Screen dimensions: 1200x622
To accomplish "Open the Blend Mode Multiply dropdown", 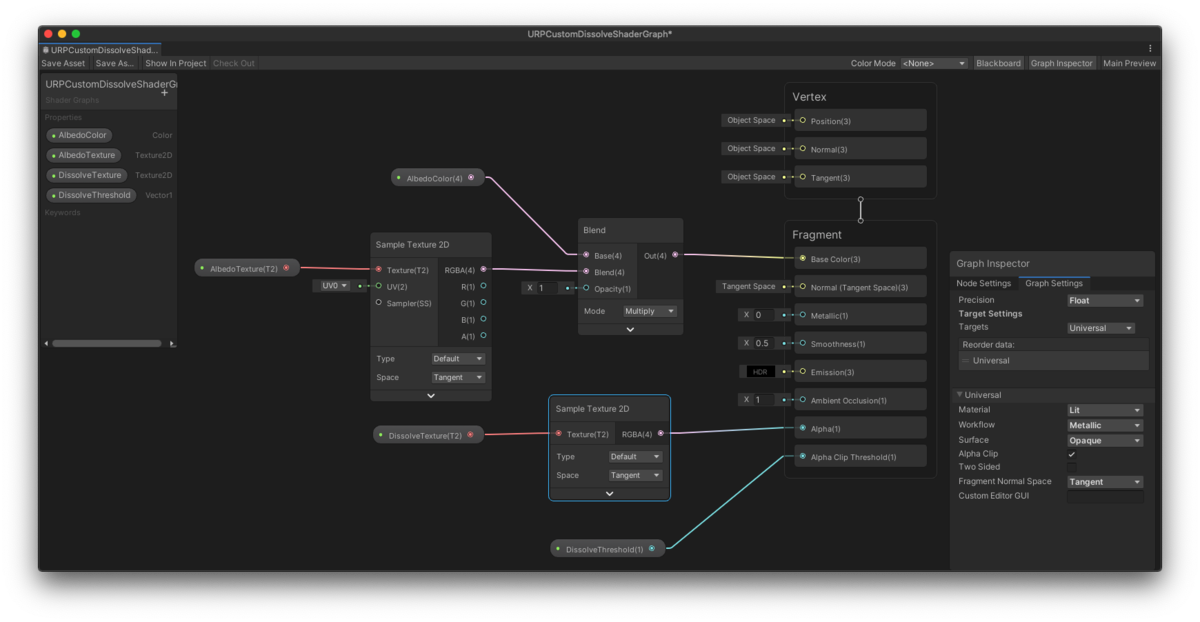I will click(x=650, y=311).
